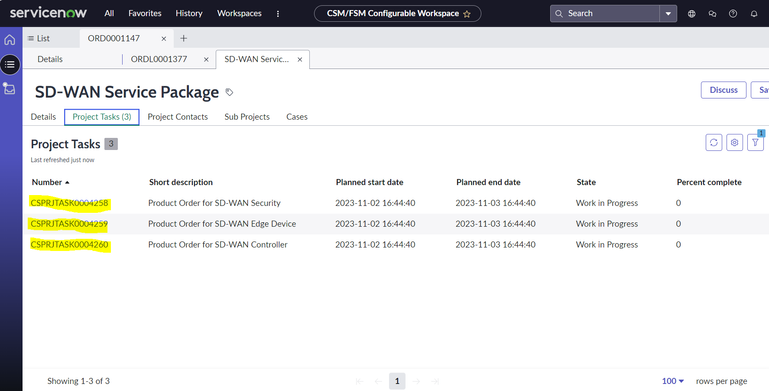Click the Discuss button
The height and width of the screenshot is (391, 769).
723,90
